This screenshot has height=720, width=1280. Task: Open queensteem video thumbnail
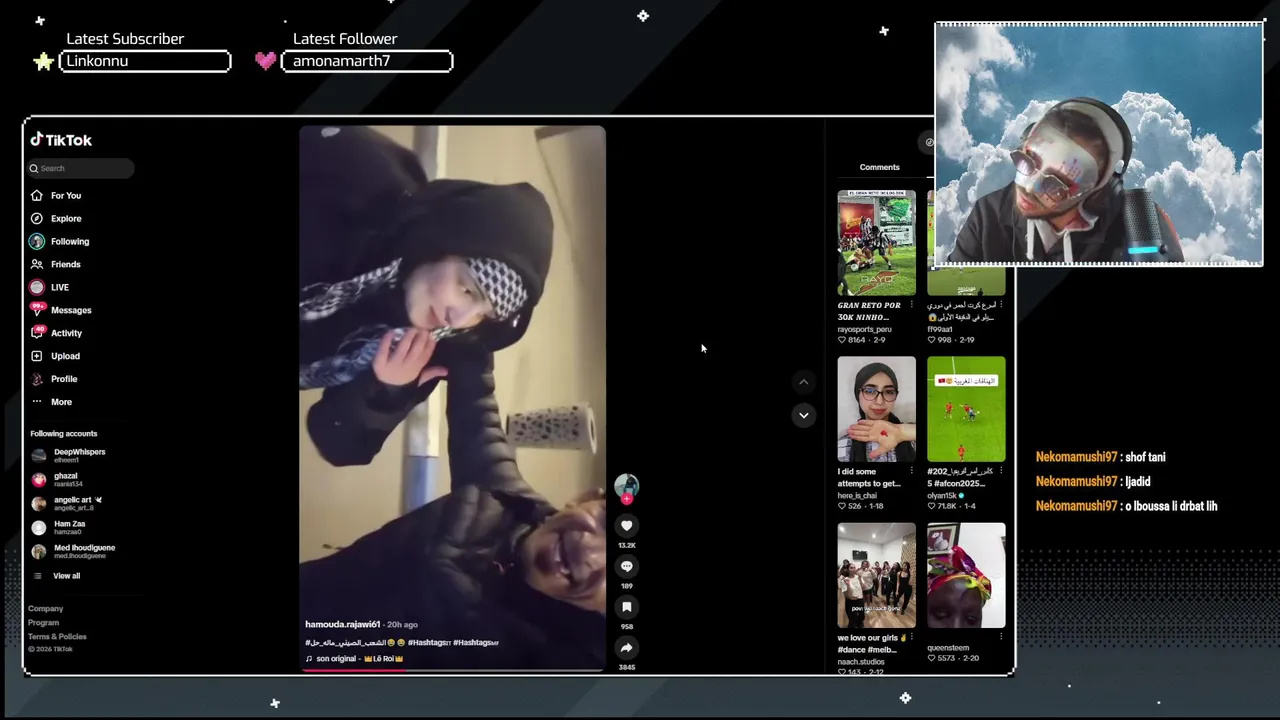click(x=966, y=575)
